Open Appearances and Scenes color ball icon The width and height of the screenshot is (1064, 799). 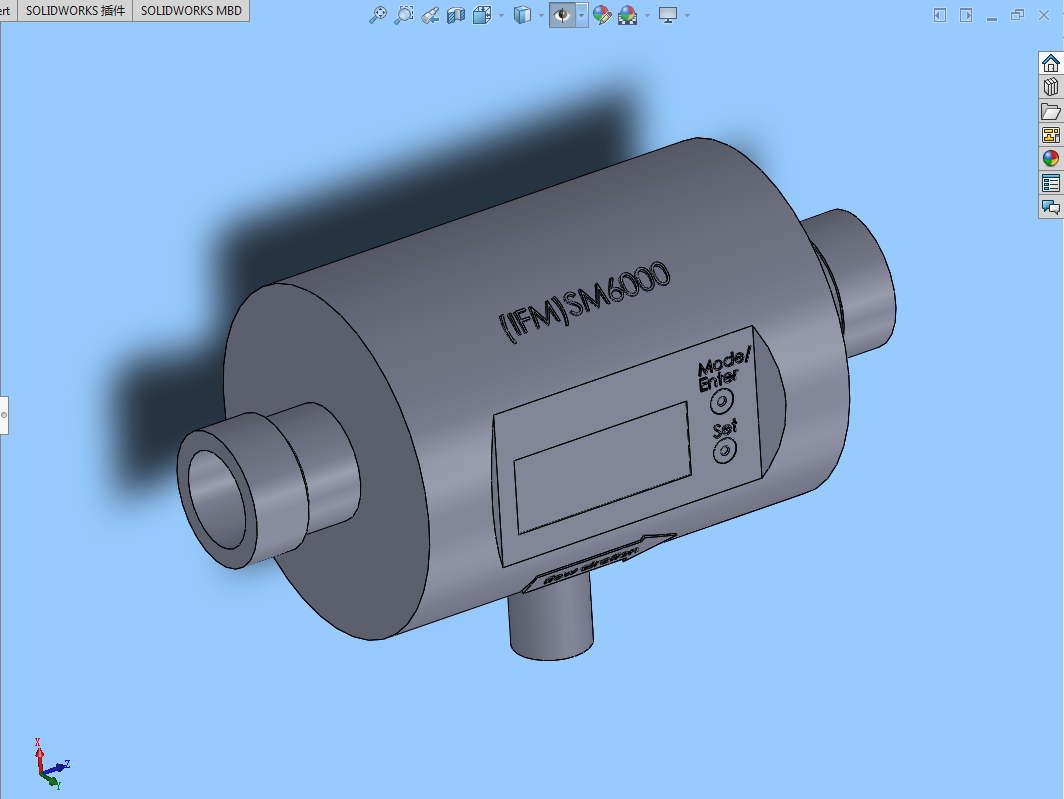[1050, 159]
